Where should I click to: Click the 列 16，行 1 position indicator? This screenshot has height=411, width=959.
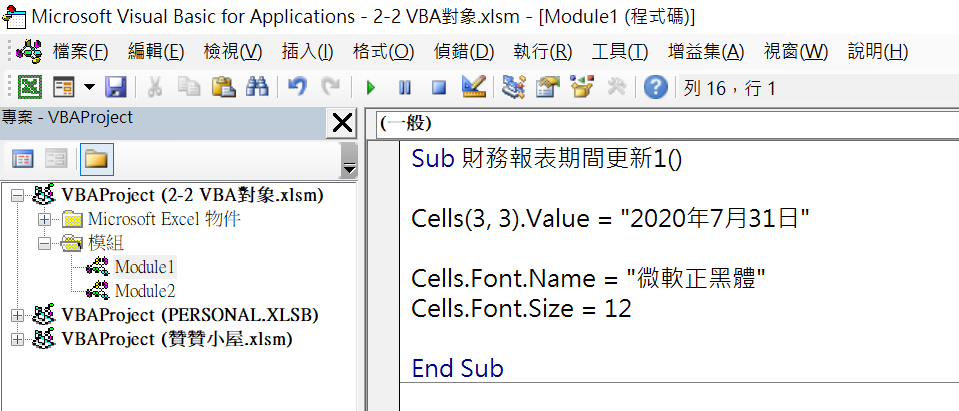730,89
